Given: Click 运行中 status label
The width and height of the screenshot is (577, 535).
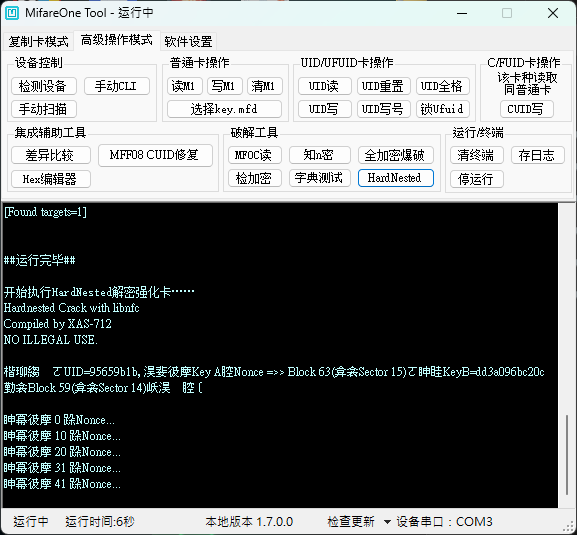Looking at the screenshot, I should coord(31,521).
